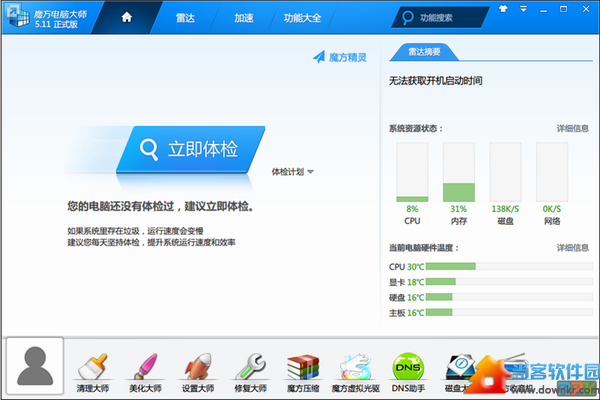600x400 pixels.
Task: Open the title bar menu arrow
Action: point(523,9)
